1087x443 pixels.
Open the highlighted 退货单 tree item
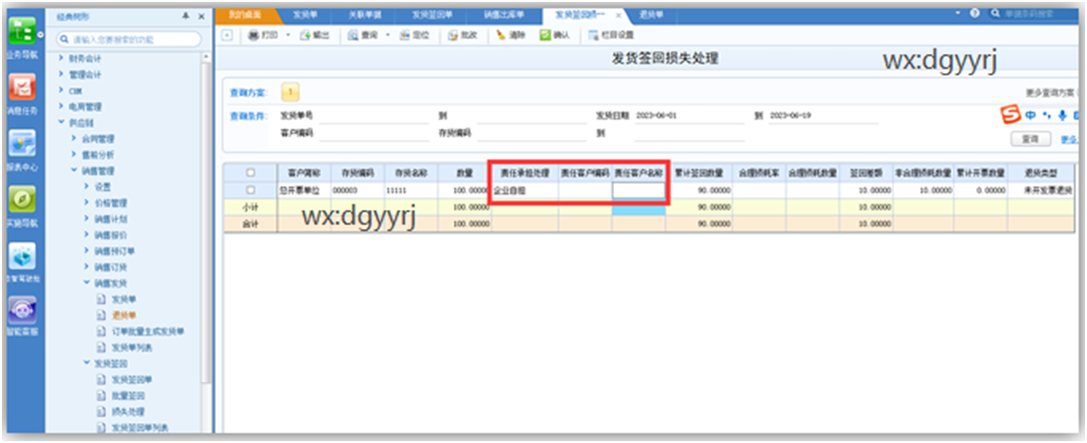124,315
